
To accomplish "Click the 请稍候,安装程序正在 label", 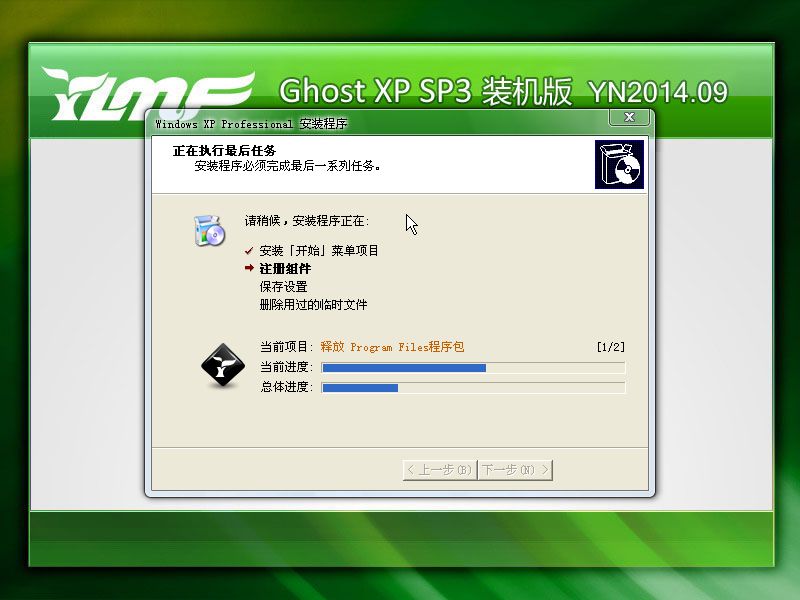I will click(x=307, y=221).
